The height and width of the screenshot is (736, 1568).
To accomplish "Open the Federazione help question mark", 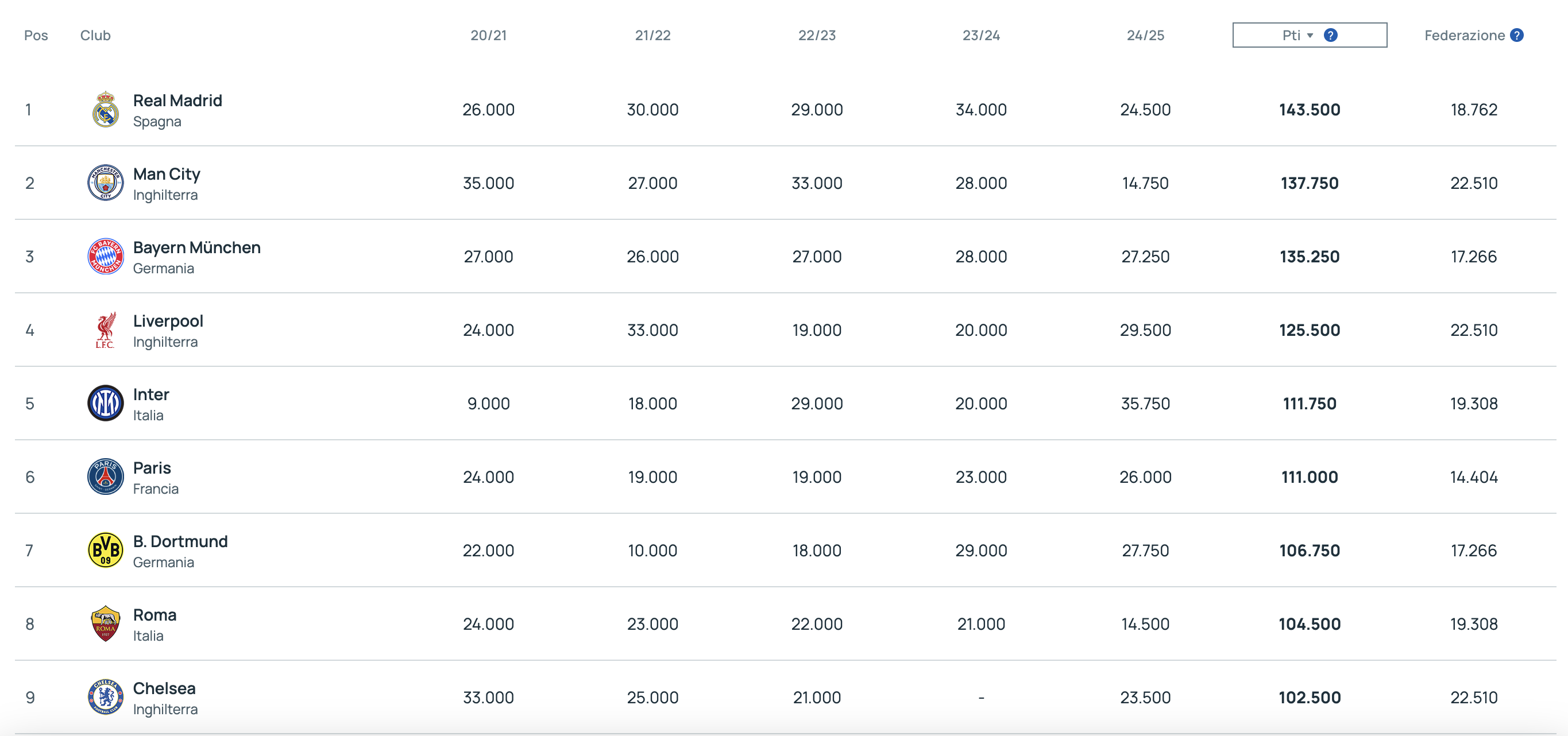I will (1517, 35).
